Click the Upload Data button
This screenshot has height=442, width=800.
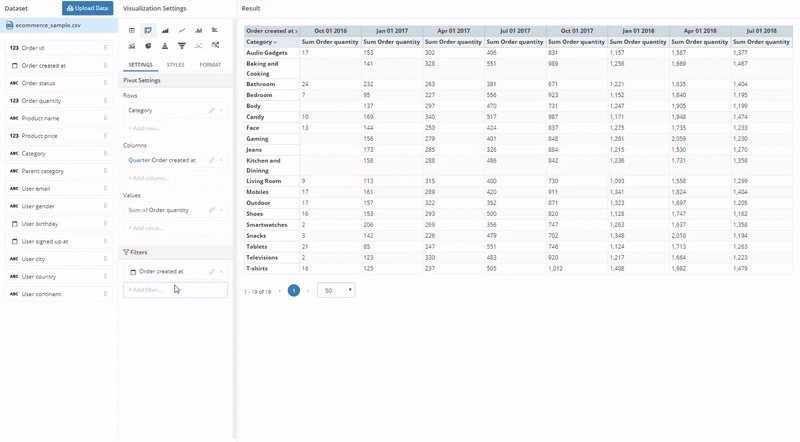87,8
